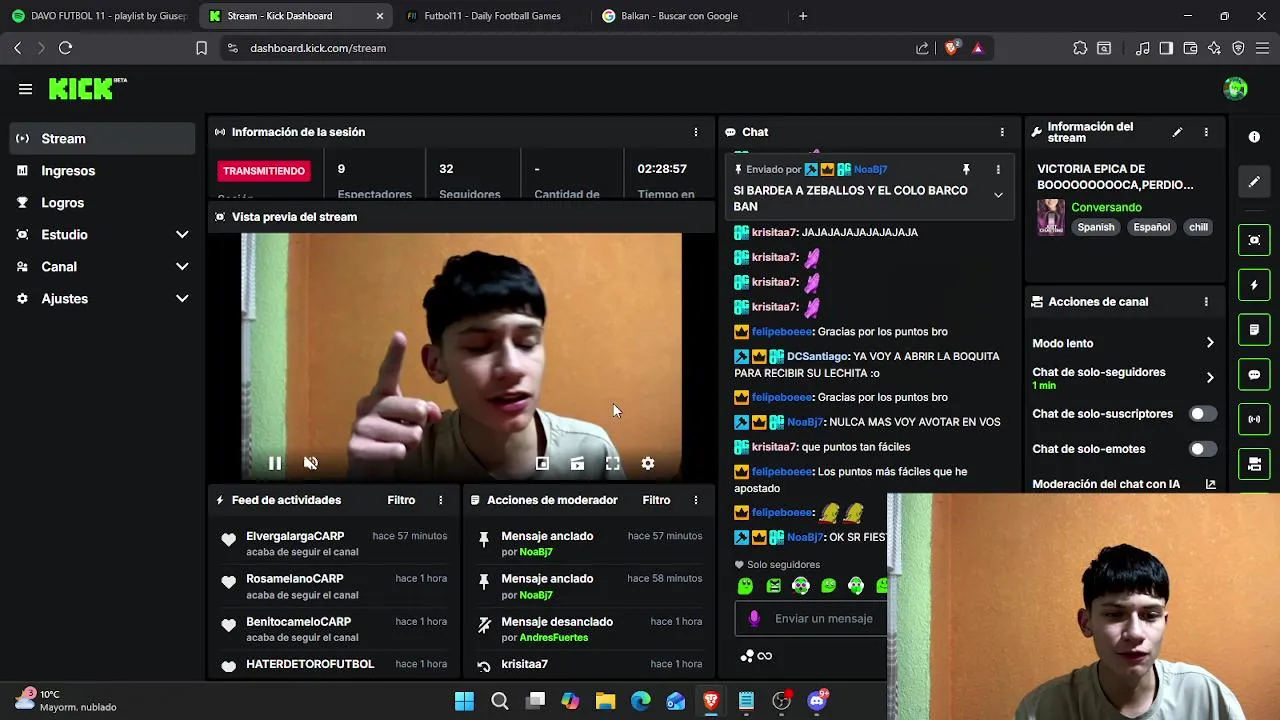Click the Kick logo

[87, 89]
